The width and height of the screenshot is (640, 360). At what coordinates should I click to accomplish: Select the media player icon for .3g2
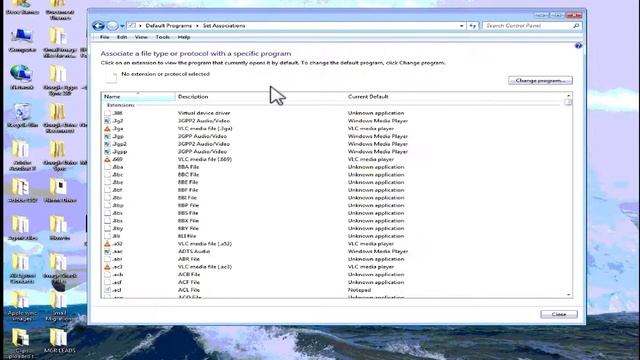[x=107, y=121]
